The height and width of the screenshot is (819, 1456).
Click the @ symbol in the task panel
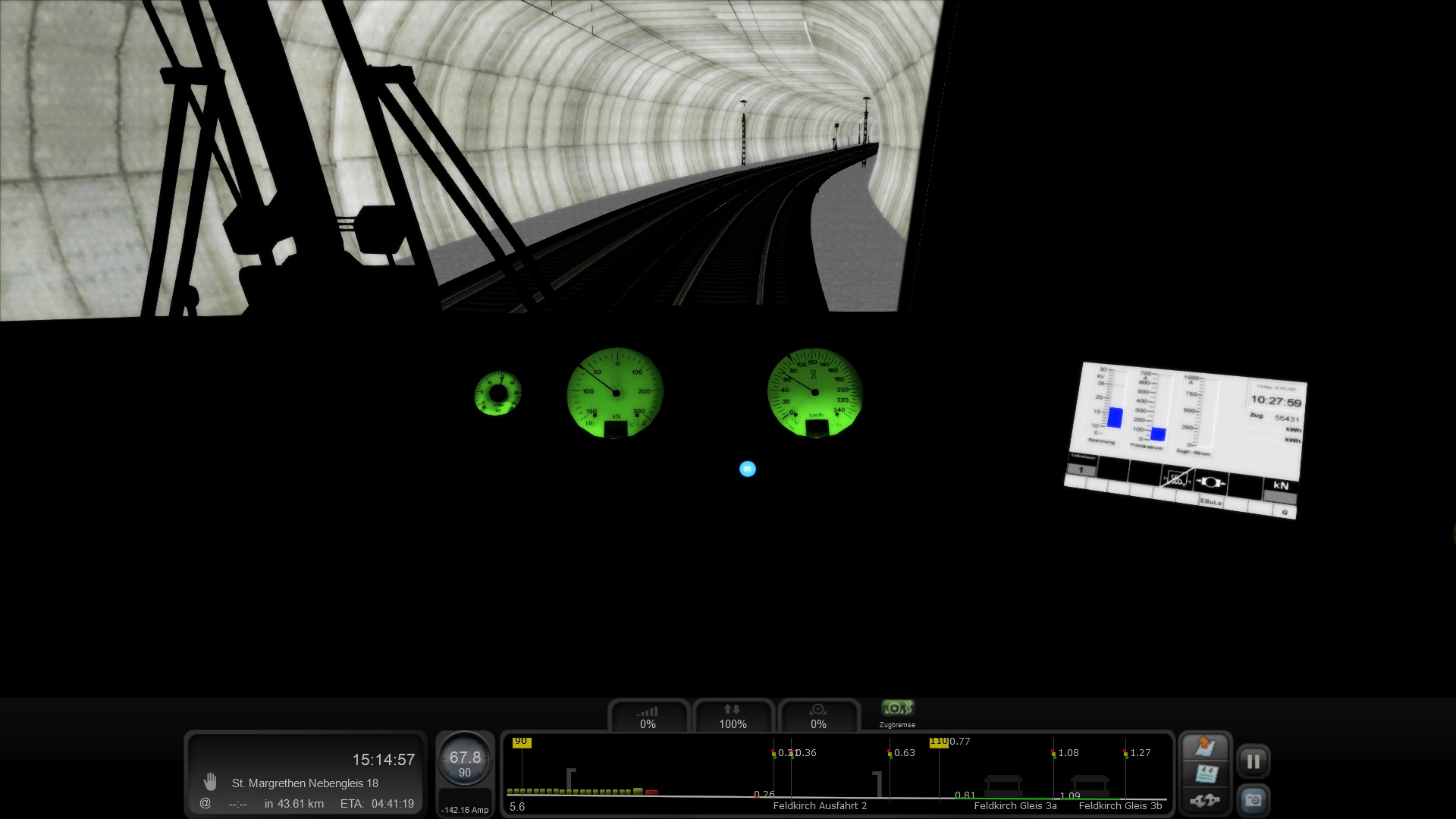click(205, 803)
